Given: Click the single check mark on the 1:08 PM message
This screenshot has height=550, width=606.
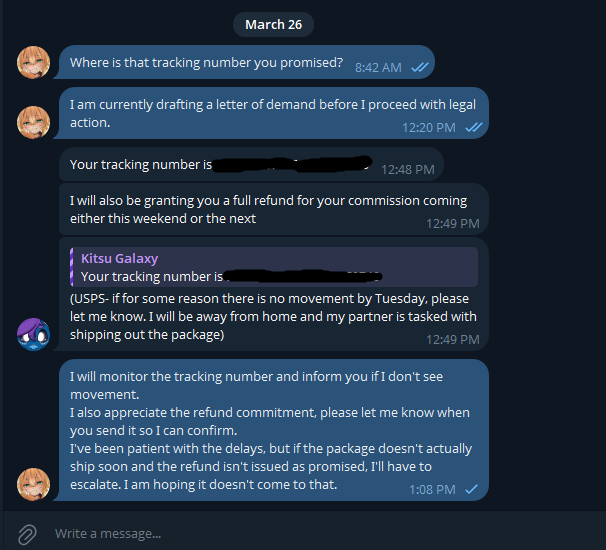Looking at the screenshot, I should 471,489.
